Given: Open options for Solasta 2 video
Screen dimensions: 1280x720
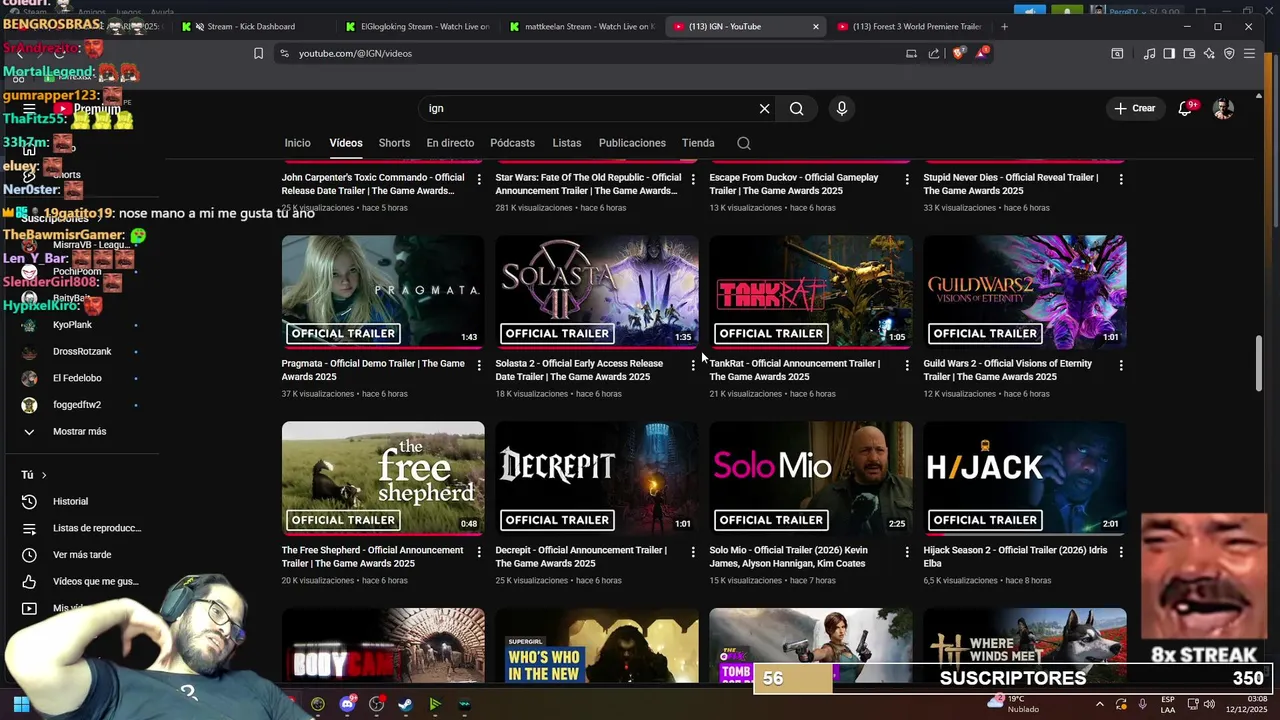Looking at the screenshot, I should [x=693, y=365].
